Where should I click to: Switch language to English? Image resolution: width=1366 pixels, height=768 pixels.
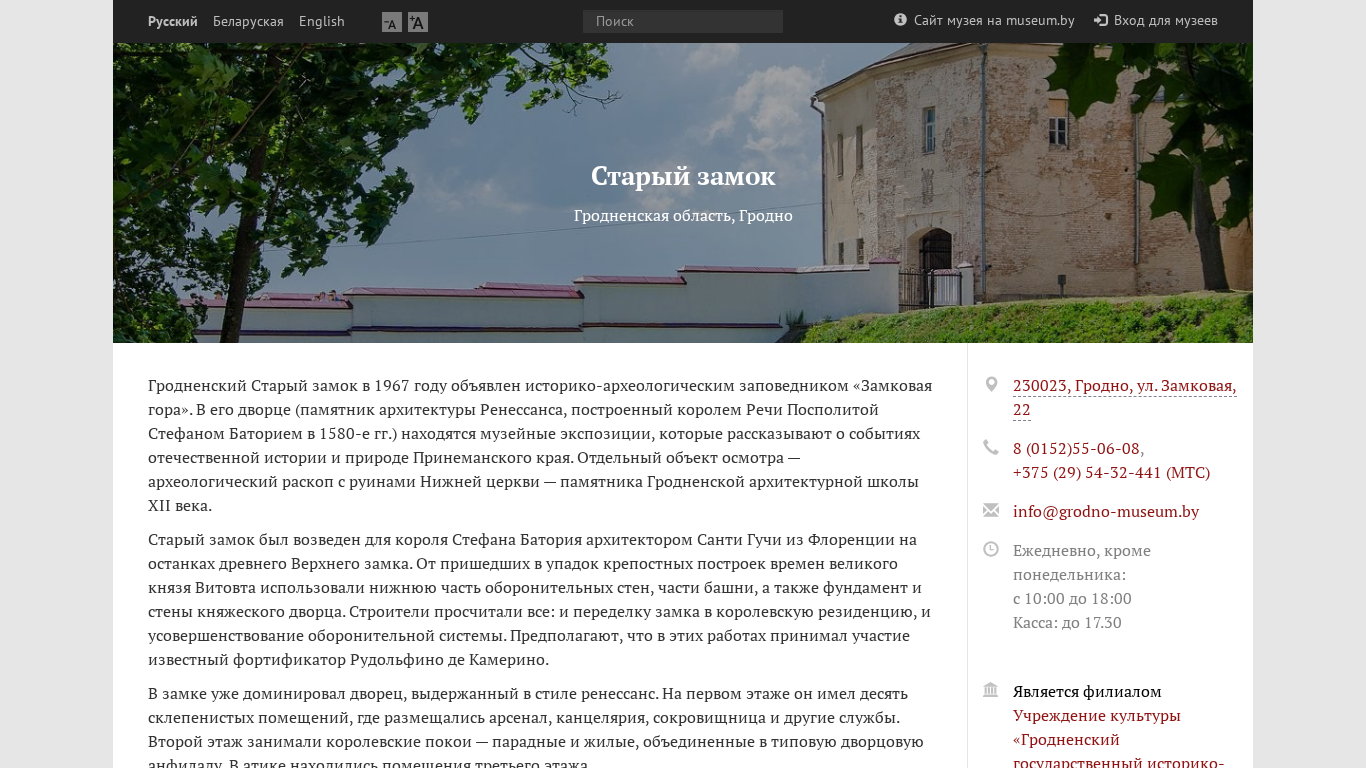coord(322,21)
